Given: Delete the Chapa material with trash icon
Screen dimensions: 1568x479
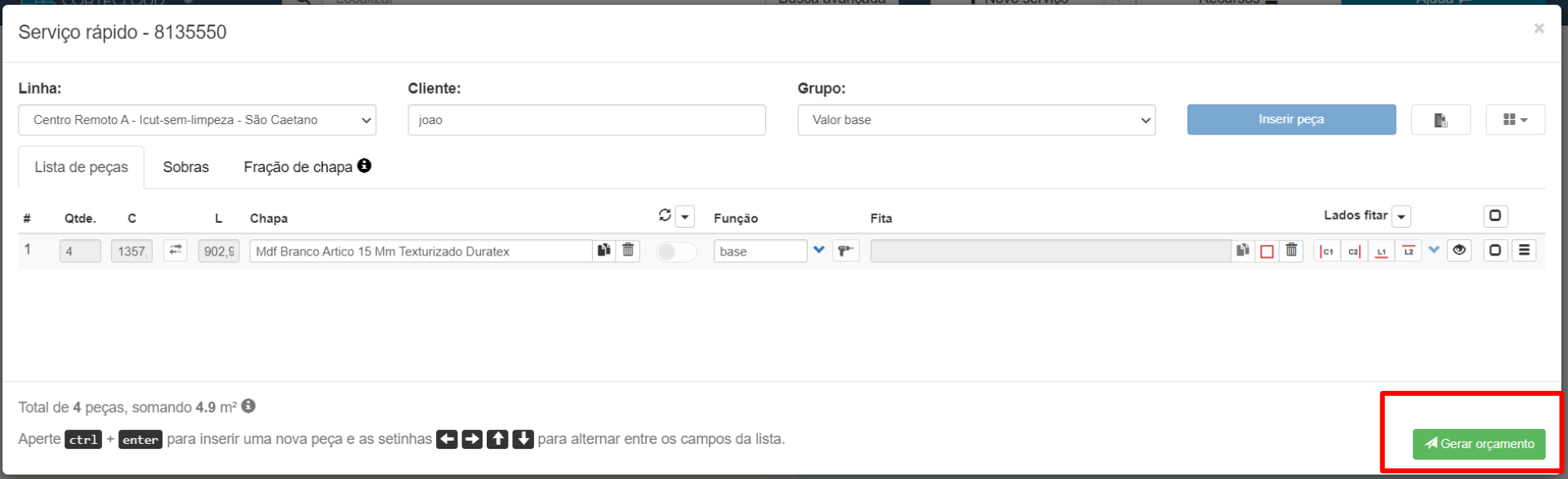Looking at the screenshot, I should 628,251.
